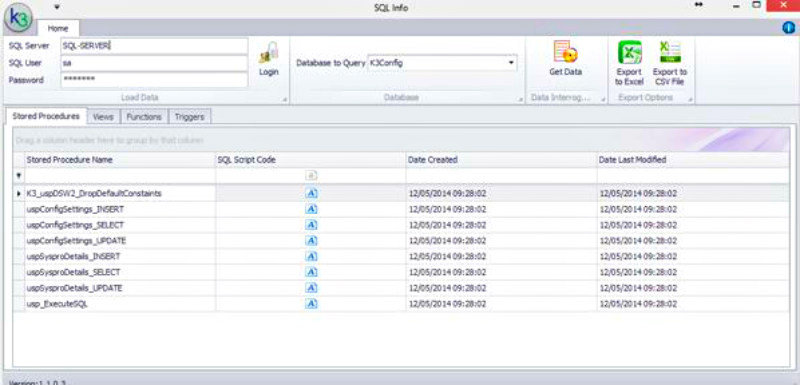Click the filter row script icon under SQL Script Code

(x=311, y=175)
